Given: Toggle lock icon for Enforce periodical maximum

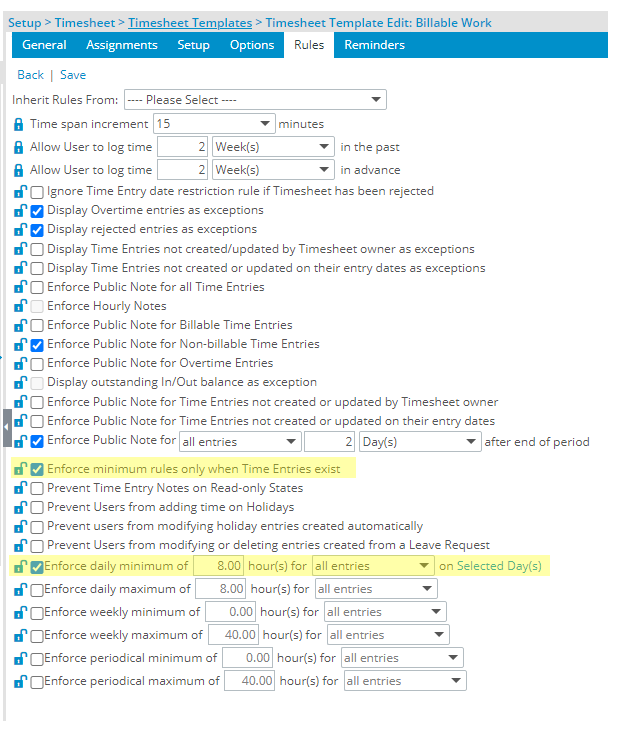Looking at the screenshot, I should 20,682.
